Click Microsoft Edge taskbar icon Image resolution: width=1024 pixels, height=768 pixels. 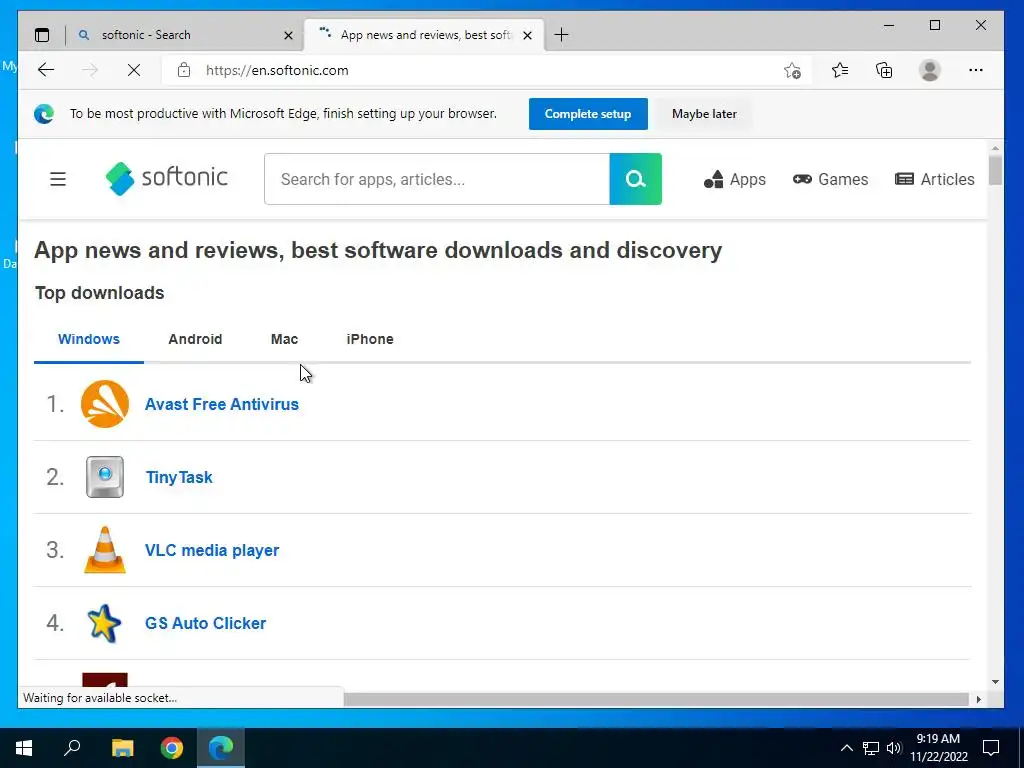point(221,748)
